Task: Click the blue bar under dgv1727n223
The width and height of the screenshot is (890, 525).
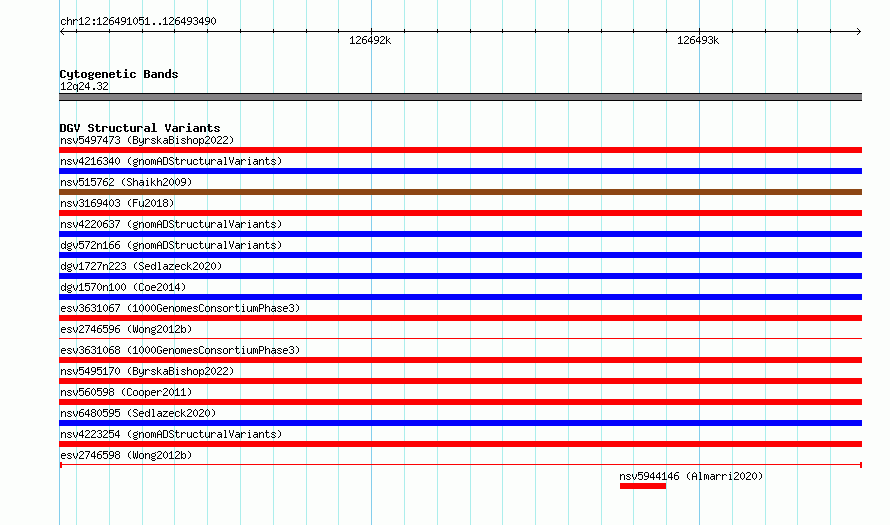Action: (x=460, y=276)
